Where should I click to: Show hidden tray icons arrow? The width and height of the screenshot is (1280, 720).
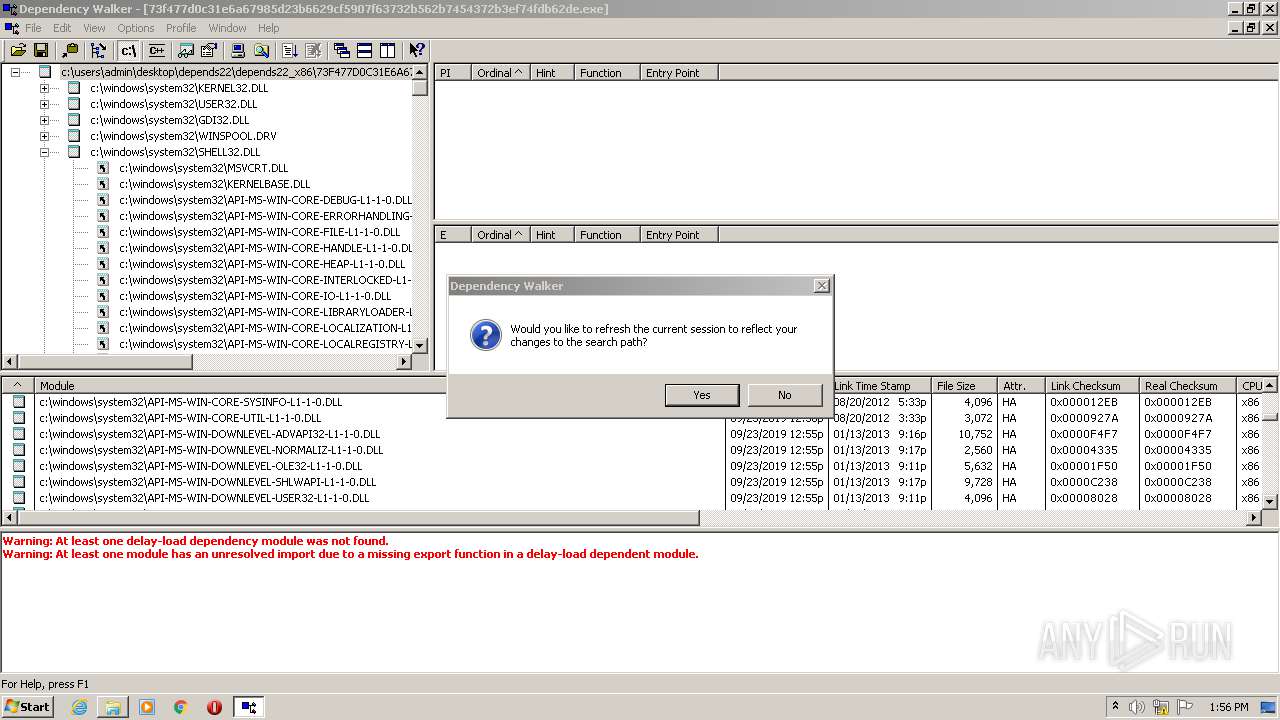pos(1115,707)
